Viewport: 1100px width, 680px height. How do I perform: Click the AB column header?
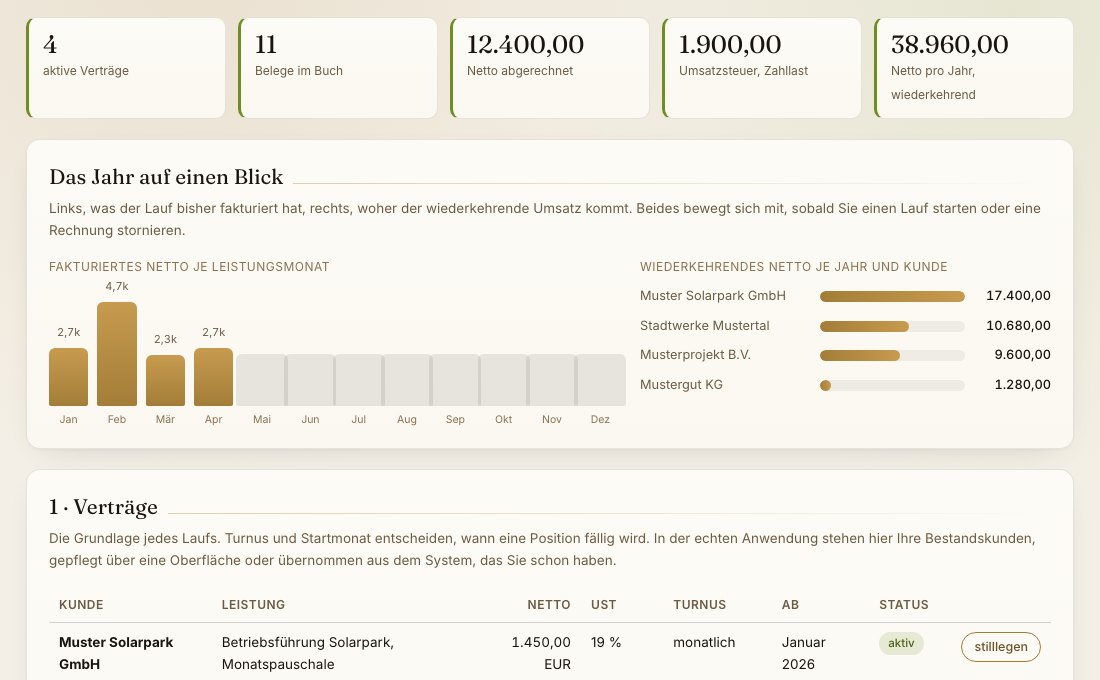tap(790, 605)
